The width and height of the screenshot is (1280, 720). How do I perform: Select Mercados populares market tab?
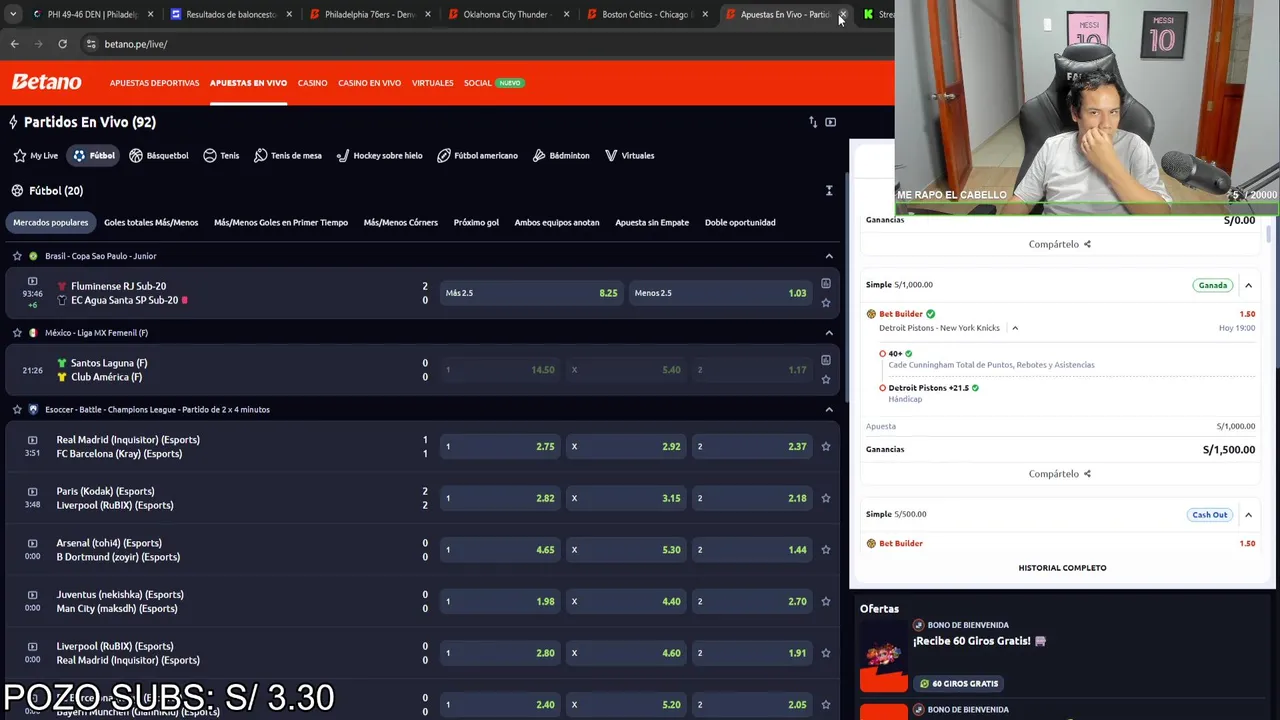coord(50,222)
